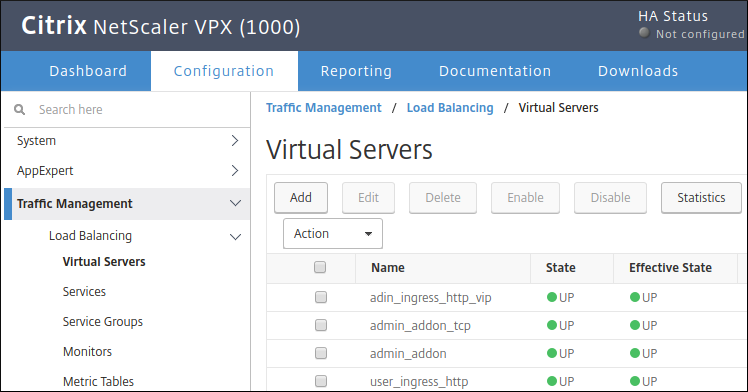Click the admin_addon server name
748x392 pixels.
click(408, 354)
